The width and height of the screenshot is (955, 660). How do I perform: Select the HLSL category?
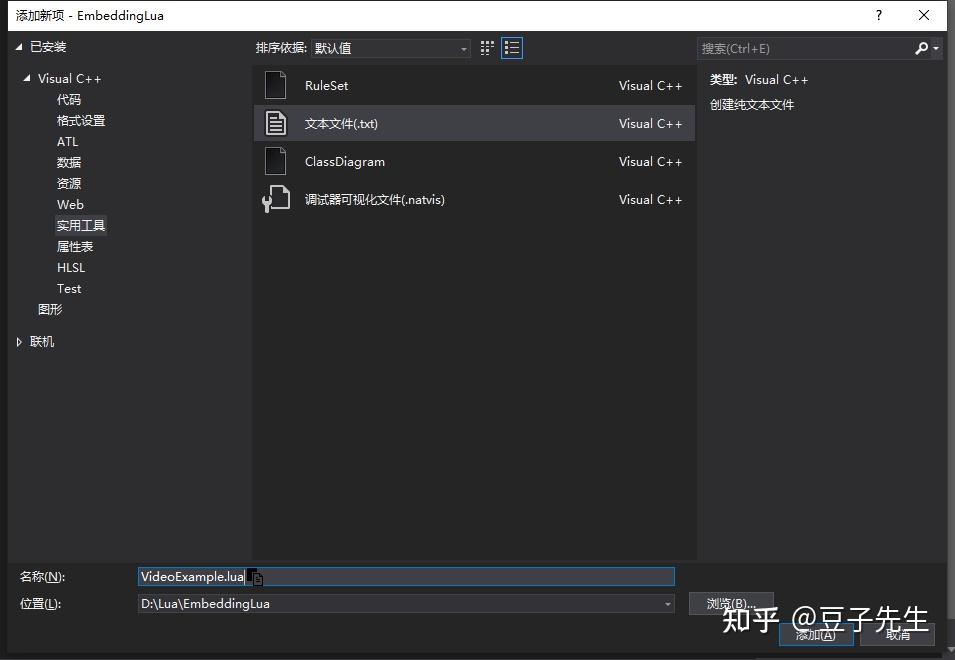(x=70, y=267)
